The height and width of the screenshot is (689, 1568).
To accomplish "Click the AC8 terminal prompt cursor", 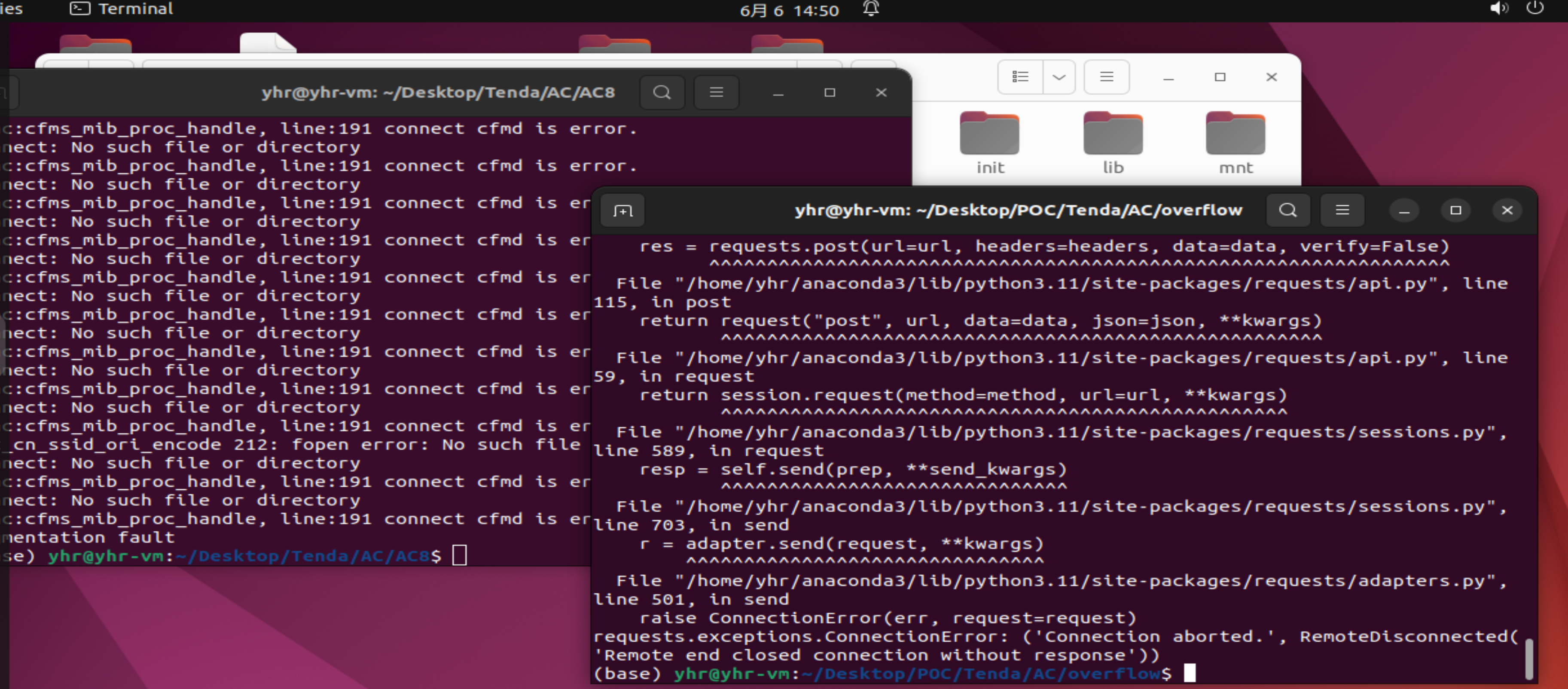I will (x=460, y=555).
